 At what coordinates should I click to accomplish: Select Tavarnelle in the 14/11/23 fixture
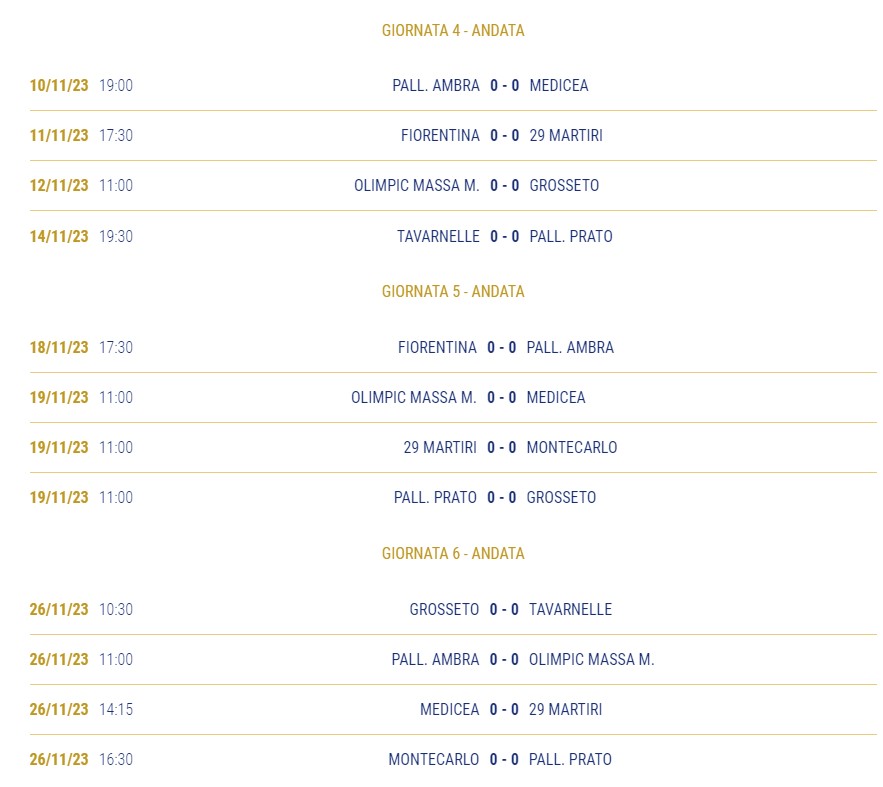[438, 236]
